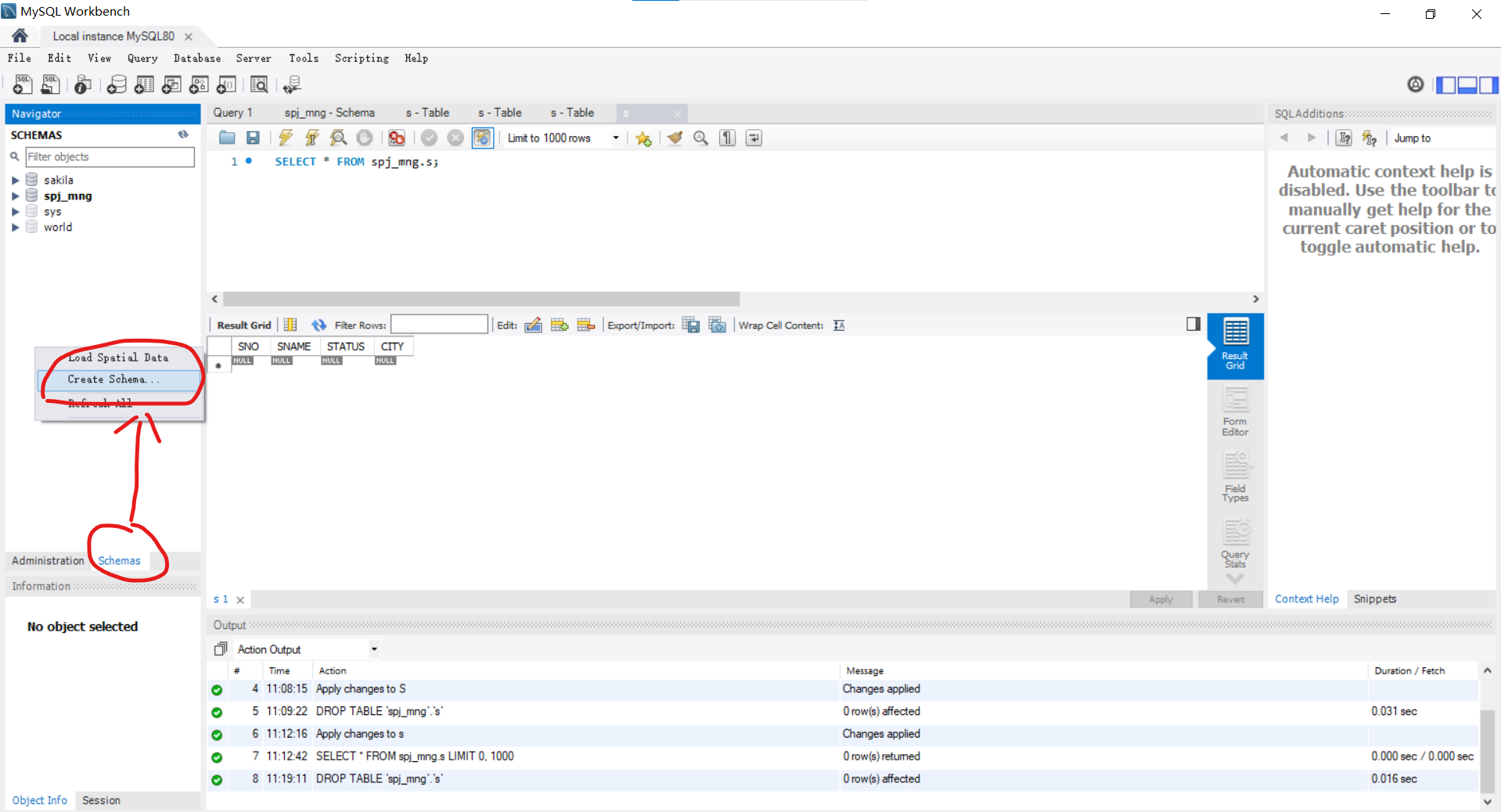The width and height of the screenshot is (1501, 812).
Task: Click the Filter Rows input box
Action: pos(439,325)
